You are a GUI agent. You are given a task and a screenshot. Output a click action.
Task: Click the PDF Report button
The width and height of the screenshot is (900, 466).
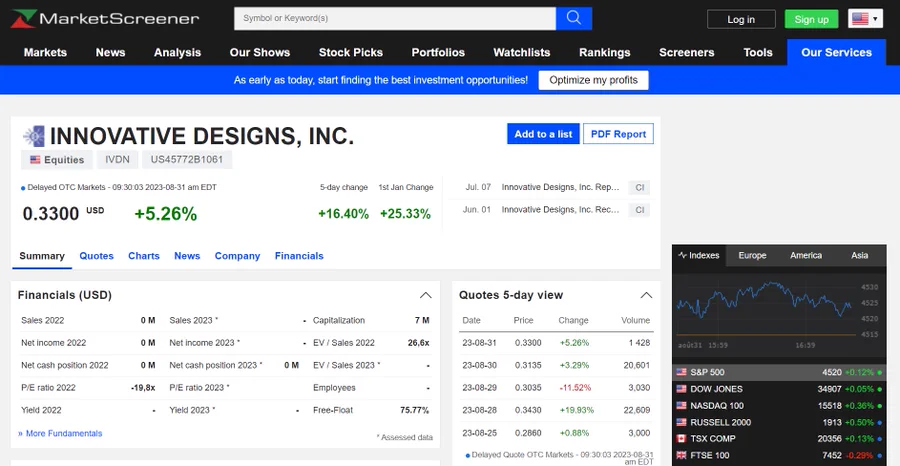tap(618, 134)
